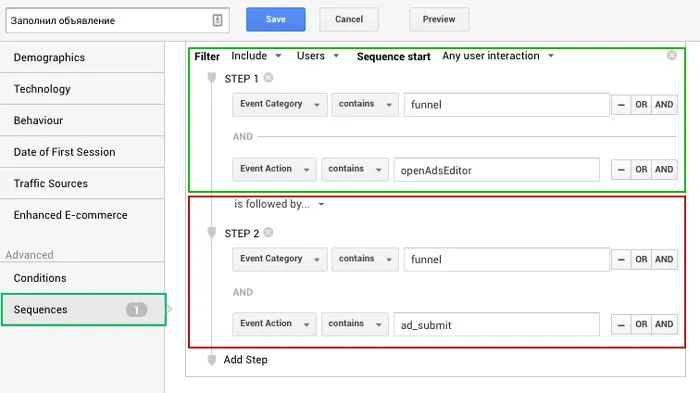
Task: Open Step 2 Event Action contains operator
Action: coord(354,324)
